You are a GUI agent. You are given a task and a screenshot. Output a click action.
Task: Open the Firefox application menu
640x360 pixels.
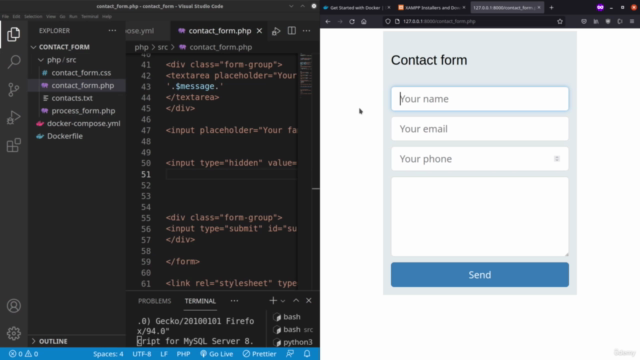pos(632,22)
